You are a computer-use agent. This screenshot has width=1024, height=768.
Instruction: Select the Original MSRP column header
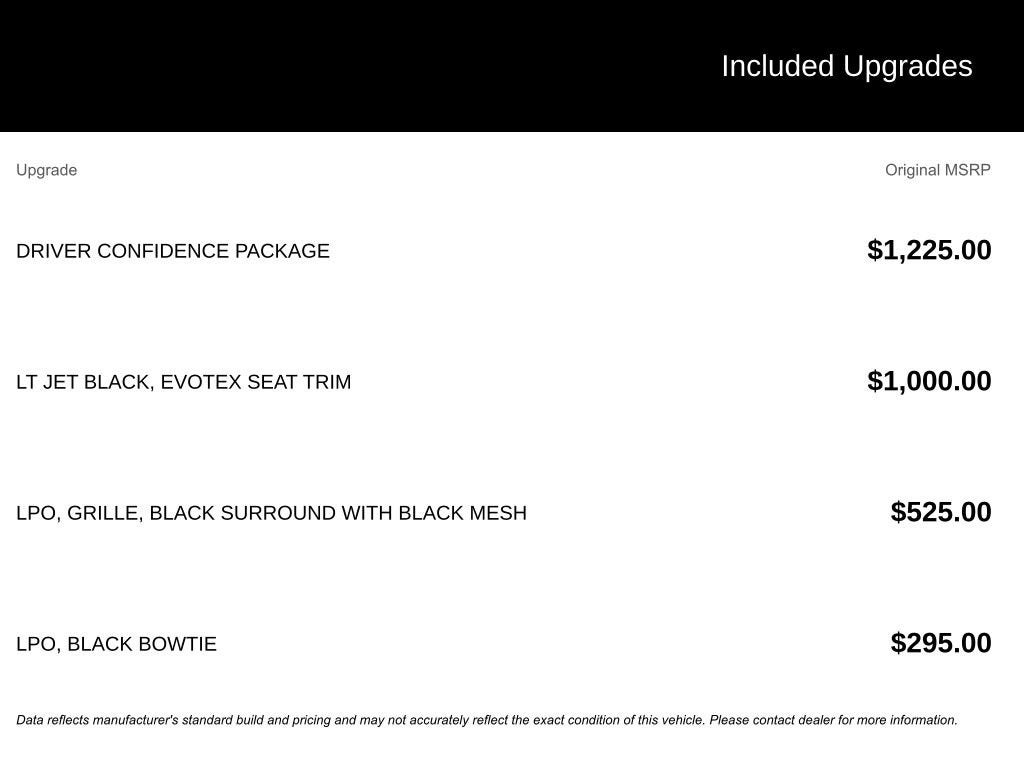937,170
